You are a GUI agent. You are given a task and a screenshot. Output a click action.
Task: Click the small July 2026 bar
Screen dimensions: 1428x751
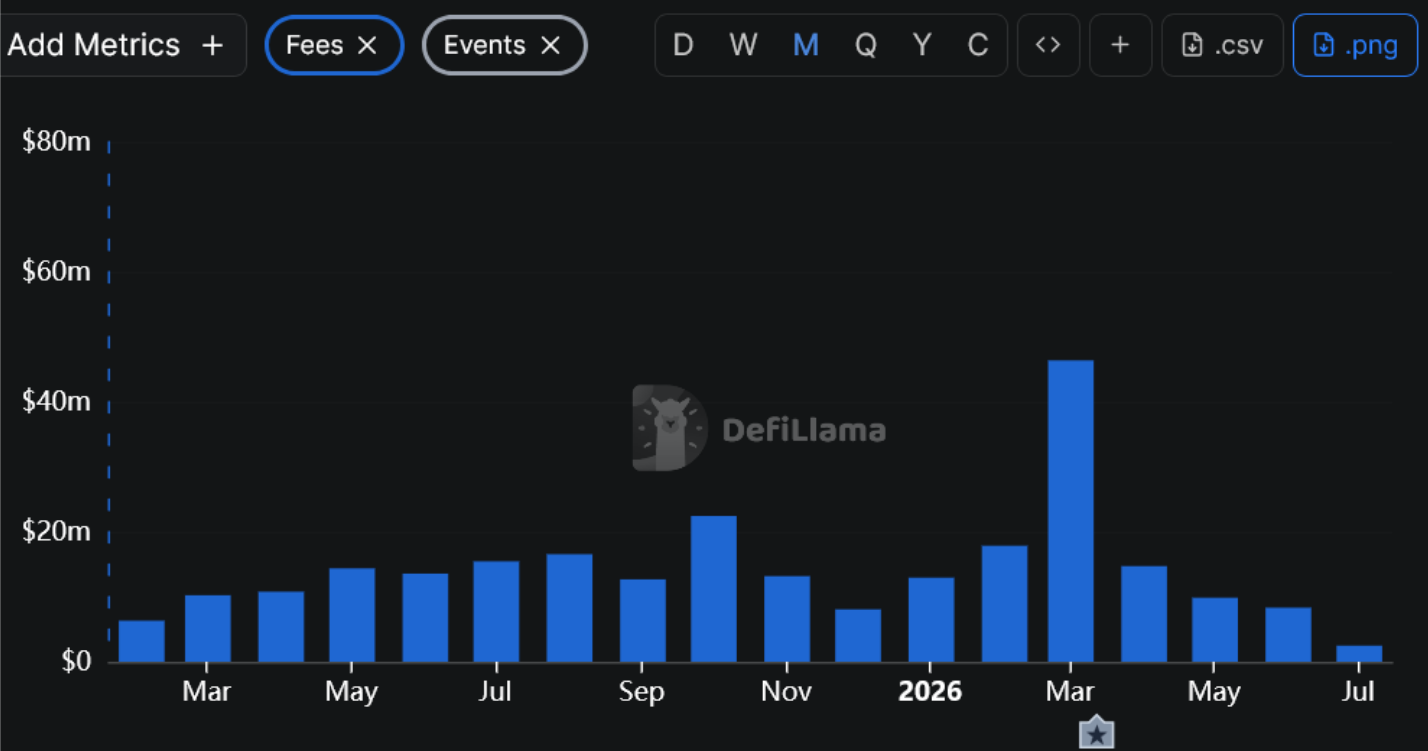[x=1359, y=654]
